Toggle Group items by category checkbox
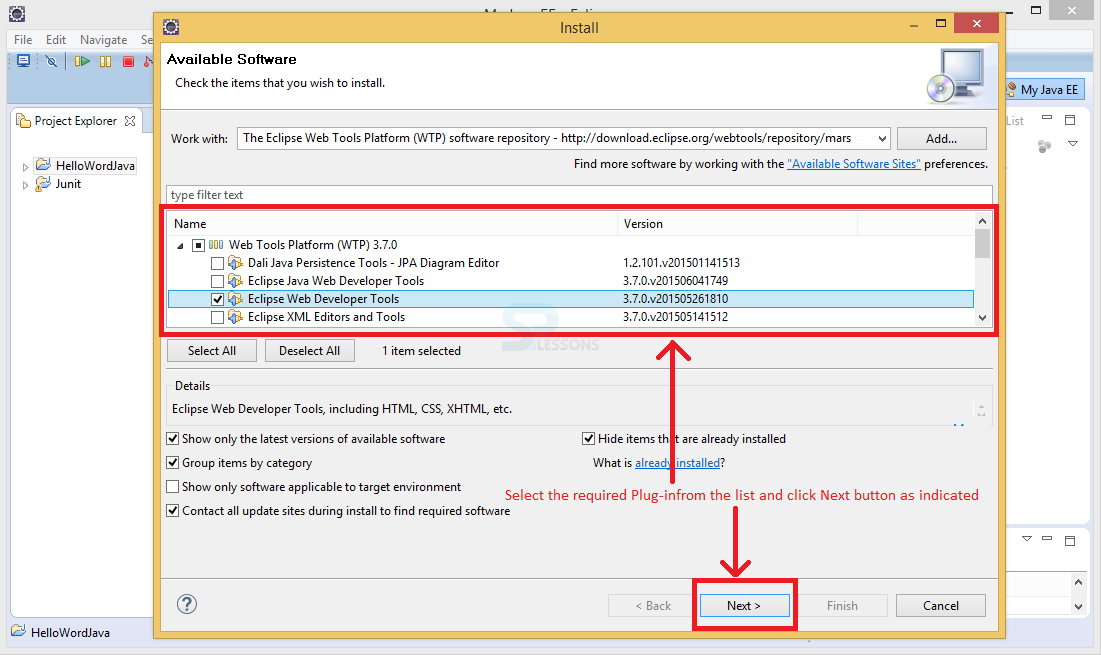Viewport: 1101px width, 655px height. click(x=173, y=463)
